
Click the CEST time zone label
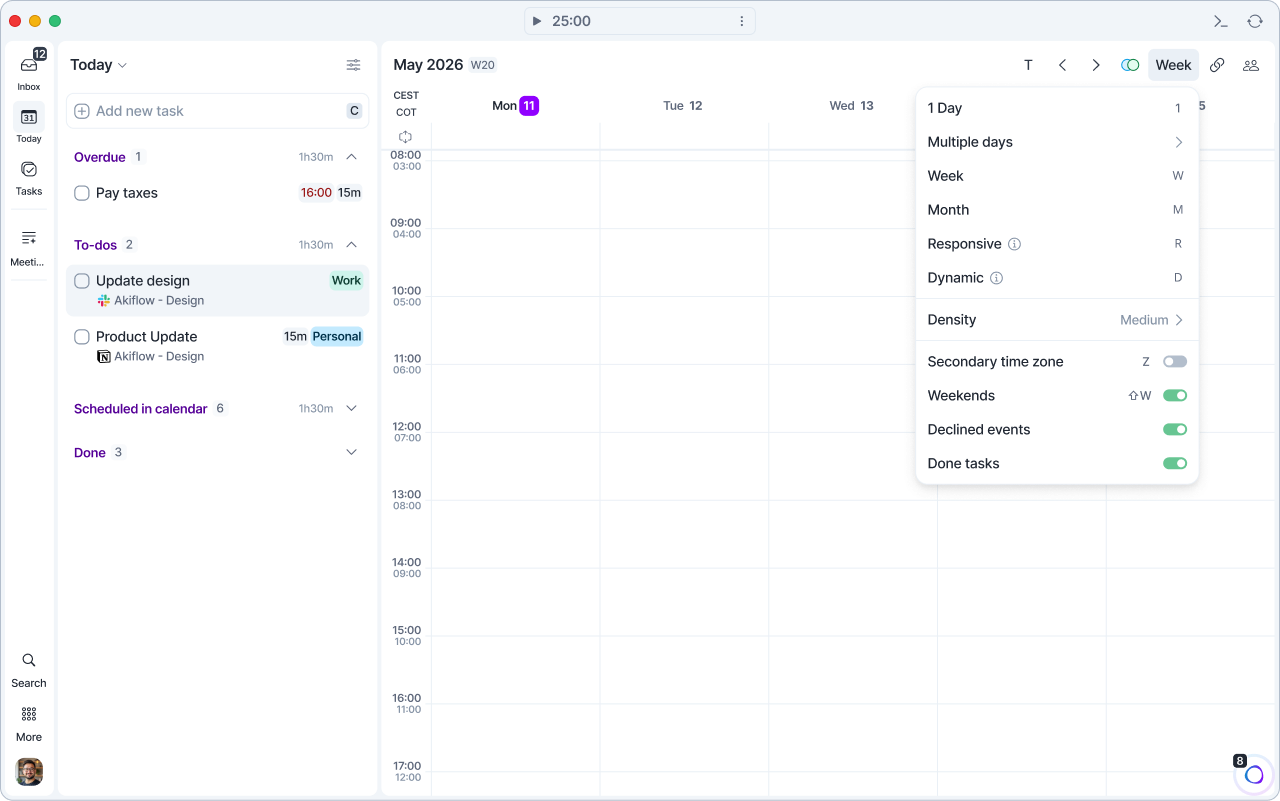pos(406,96)
